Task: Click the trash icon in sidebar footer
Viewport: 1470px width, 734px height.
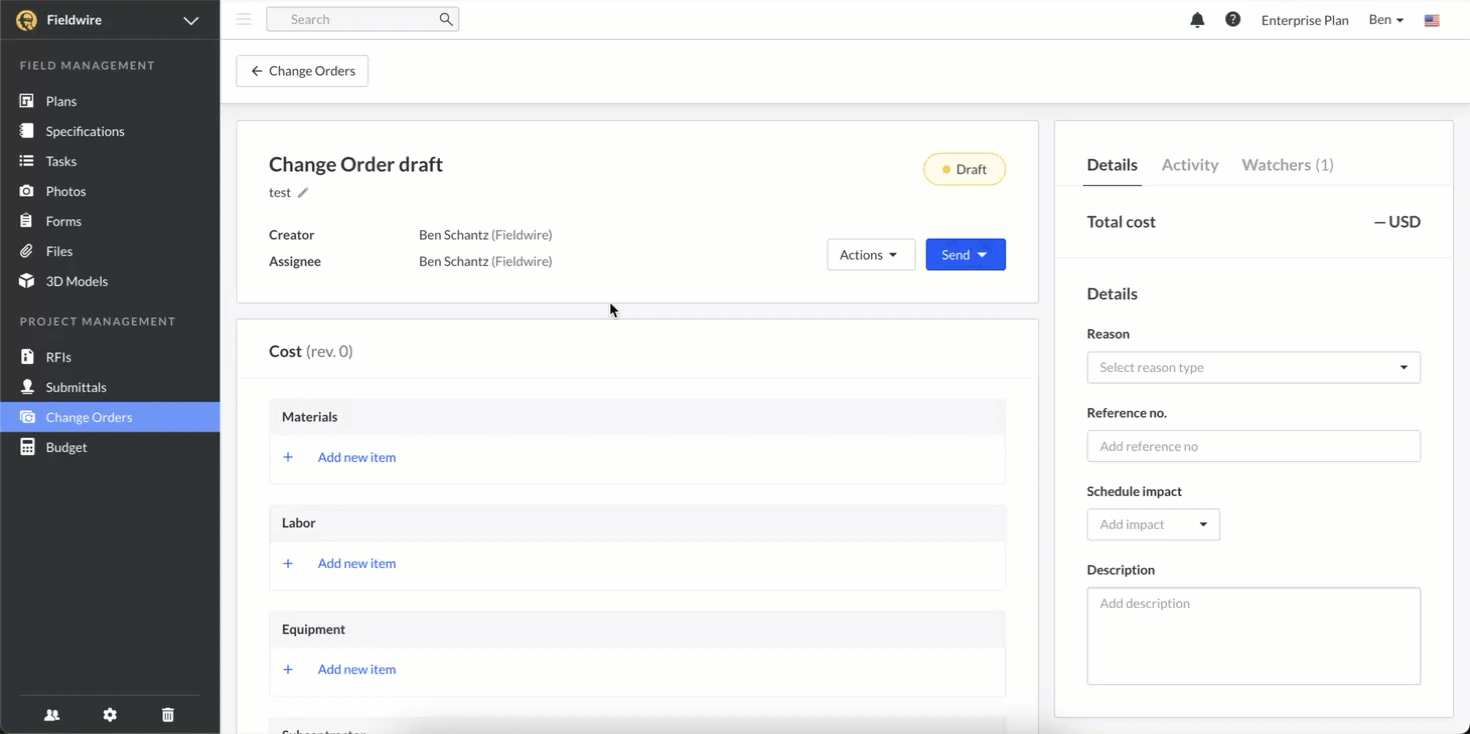Action: [x=168, y=715]
